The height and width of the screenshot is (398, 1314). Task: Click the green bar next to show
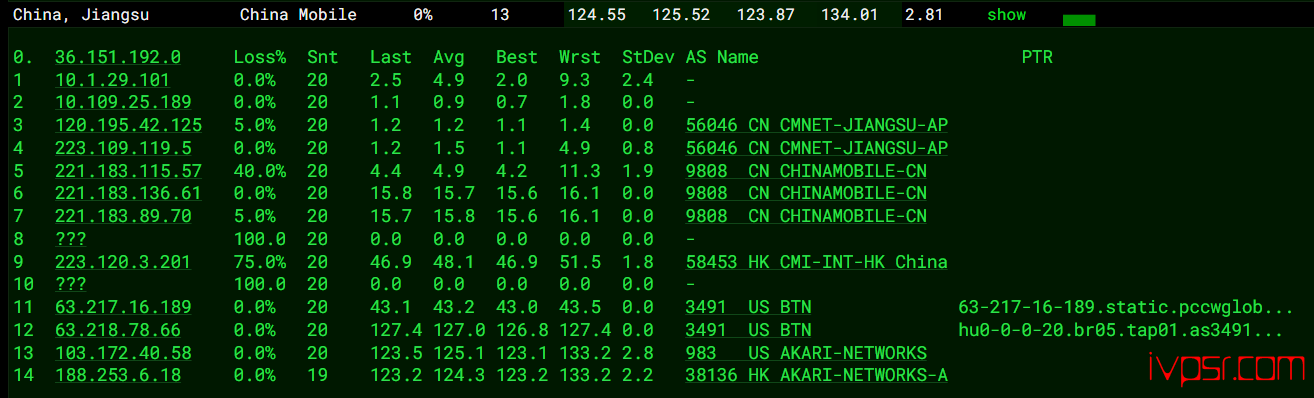1078,20
